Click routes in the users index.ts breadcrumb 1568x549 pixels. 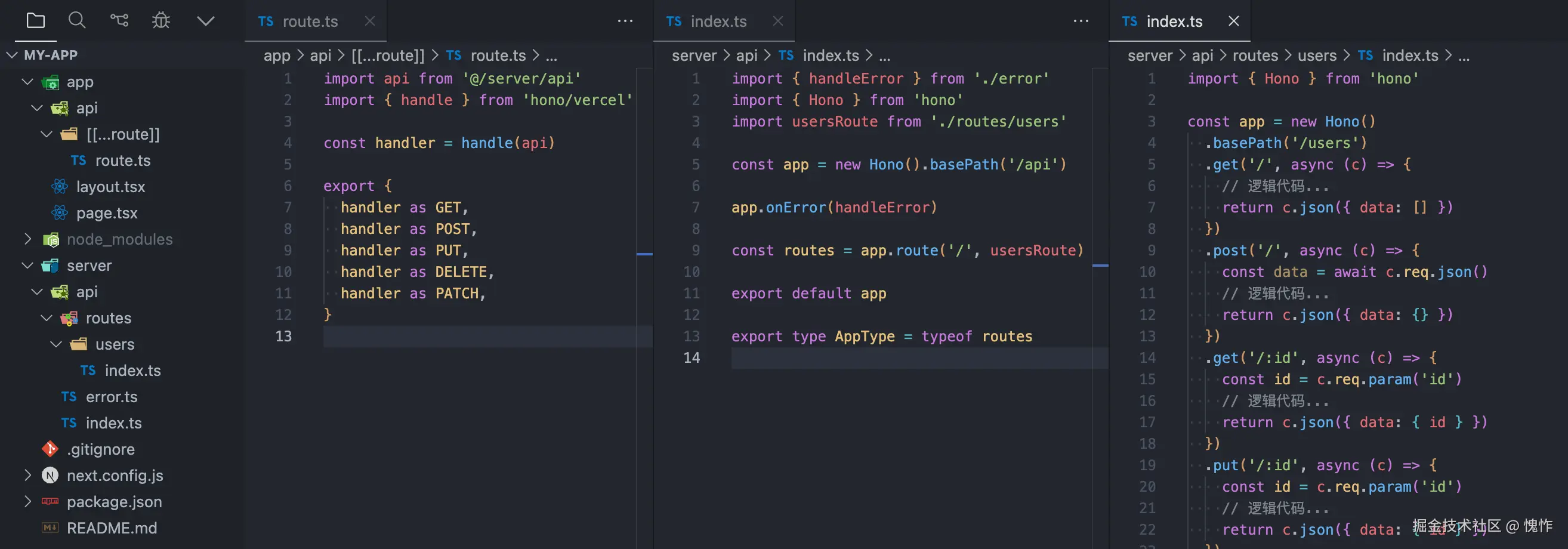pos(1255,55)
